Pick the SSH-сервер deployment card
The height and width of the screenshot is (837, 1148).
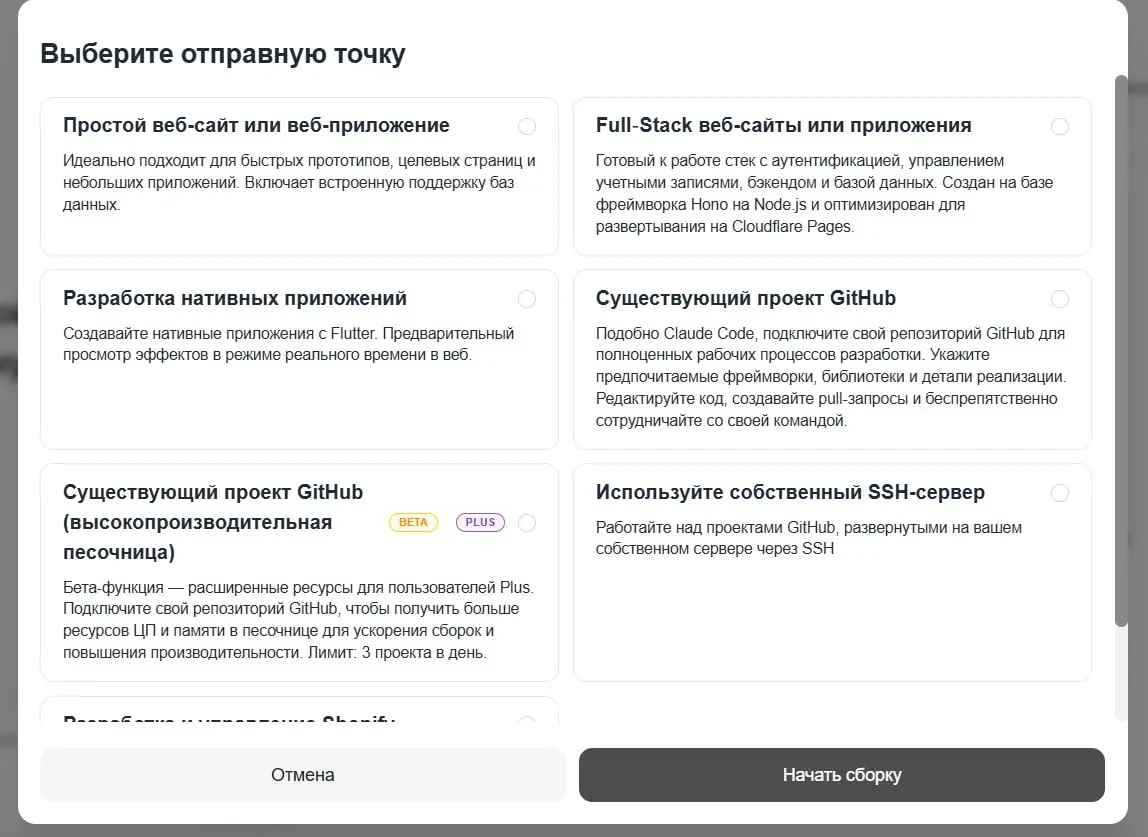point(832,570)
